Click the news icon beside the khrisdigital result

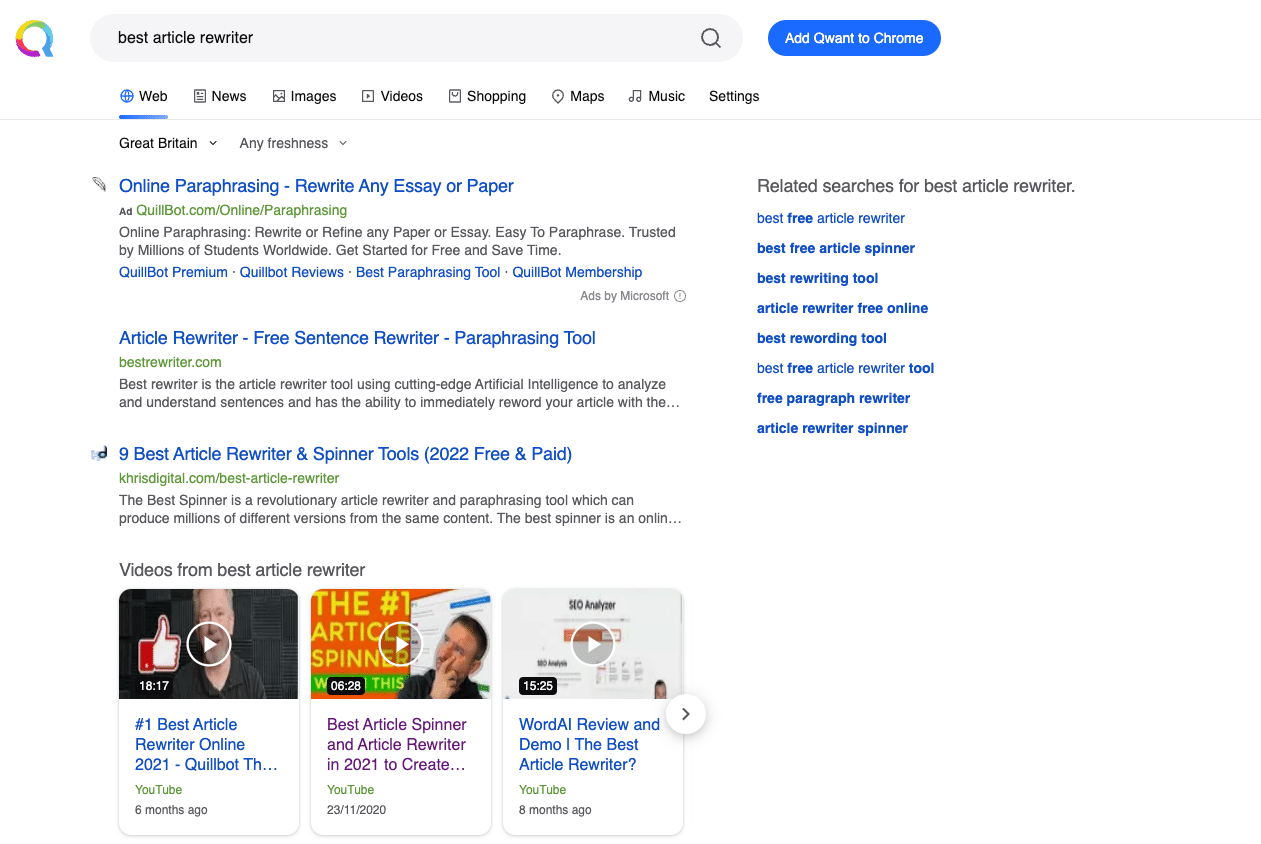[x=98, y=452]
